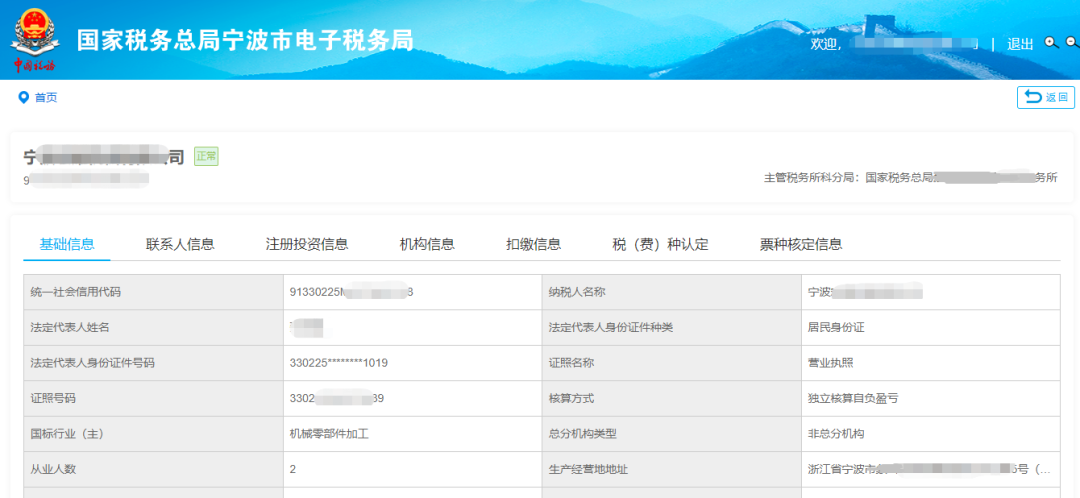1080x498 pixels.
Task: Open the 税（费）种认定 tab
Action: tap(660, 244)
